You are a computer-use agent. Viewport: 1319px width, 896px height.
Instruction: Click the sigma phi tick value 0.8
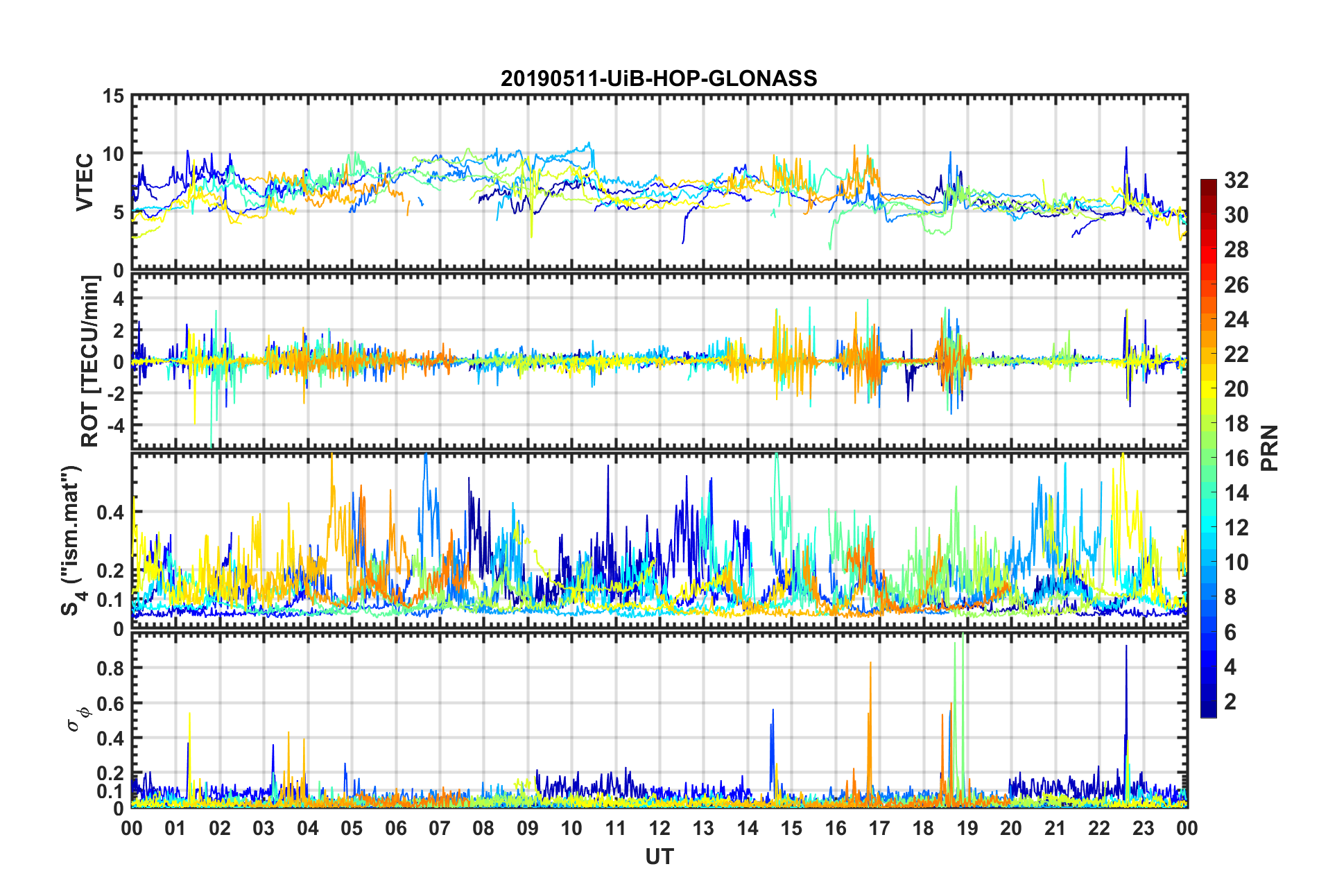(111, 669)
